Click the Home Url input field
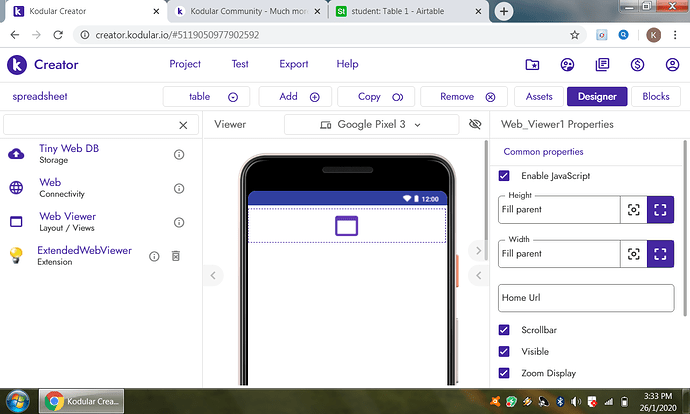This screenshot has width=690, height=414. (586, 298)
